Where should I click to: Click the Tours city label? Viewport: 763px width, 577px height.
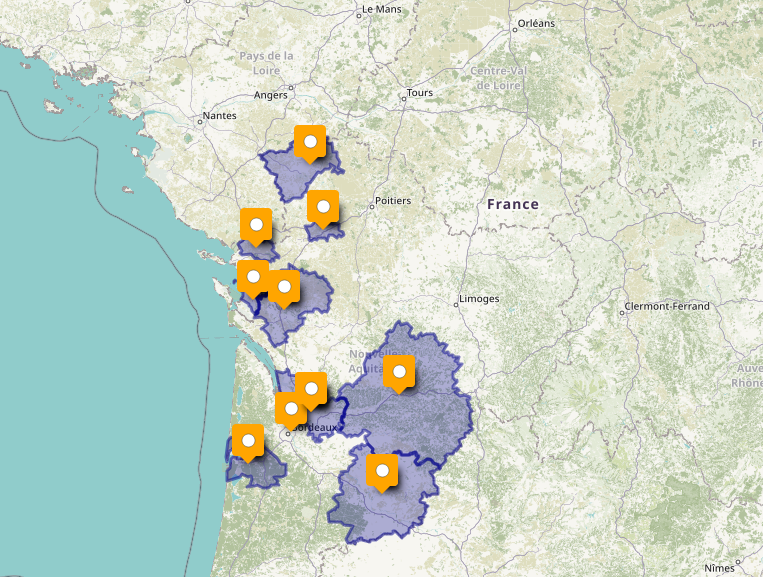tap(419, 95)
